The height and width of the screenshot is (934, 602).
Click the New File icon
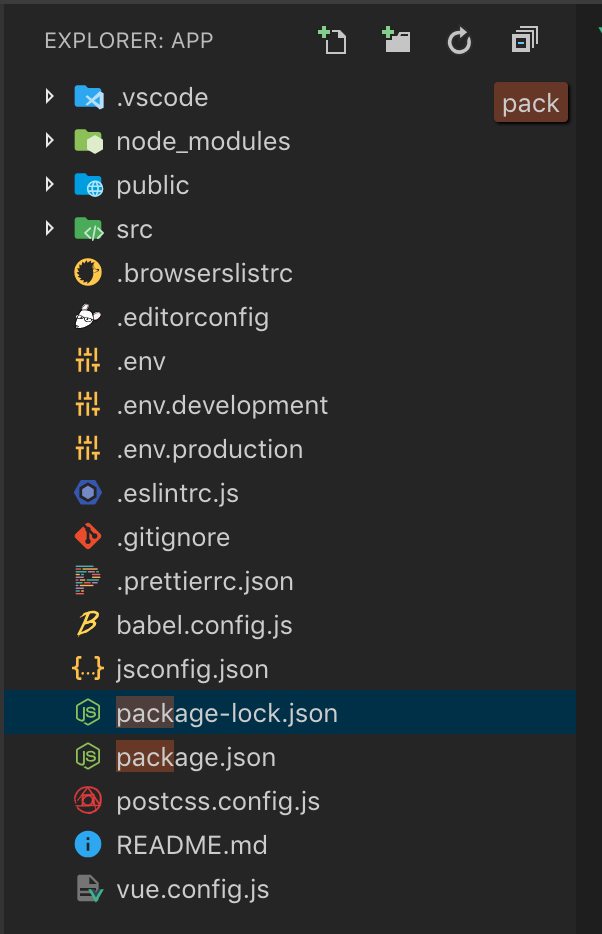click(331, 41)
